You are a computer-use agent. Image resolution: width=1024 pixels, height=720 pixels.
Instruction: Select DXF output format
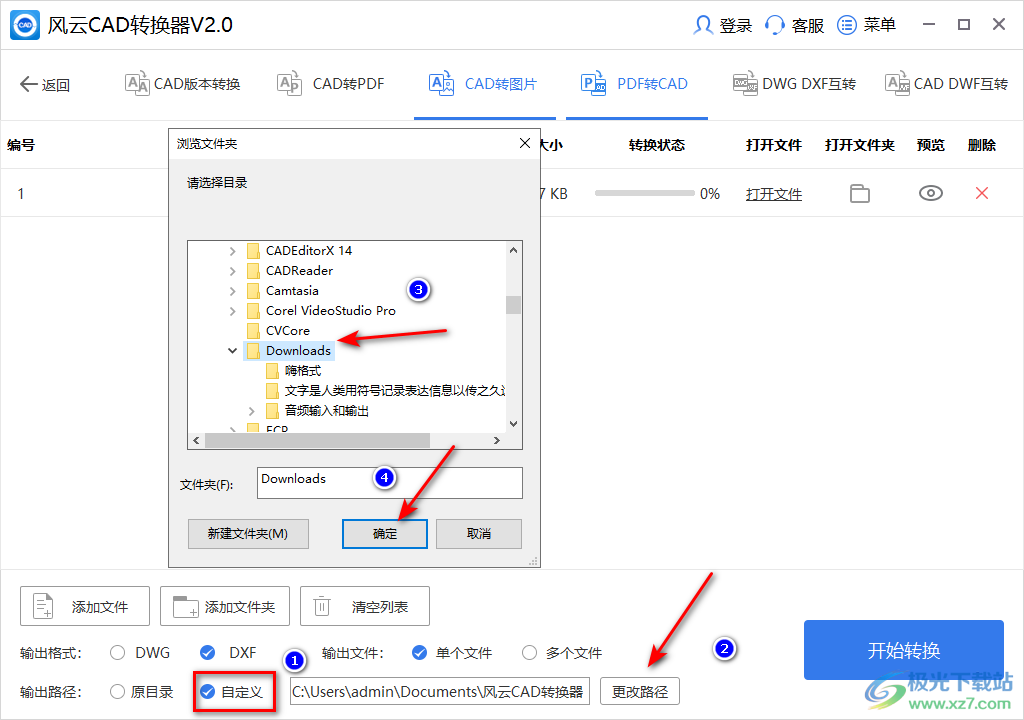208,653
